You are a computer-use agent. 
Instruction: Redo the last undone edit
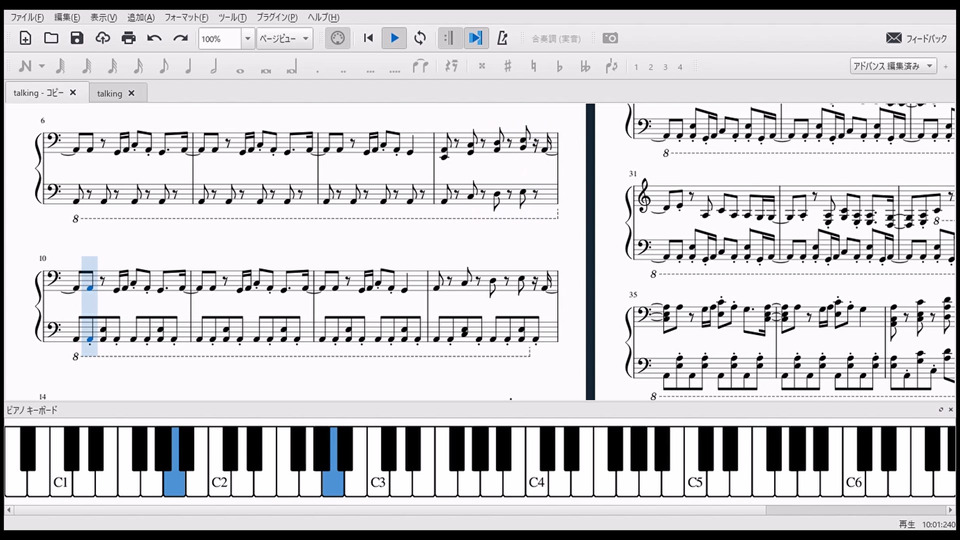(x=180, y=38)
